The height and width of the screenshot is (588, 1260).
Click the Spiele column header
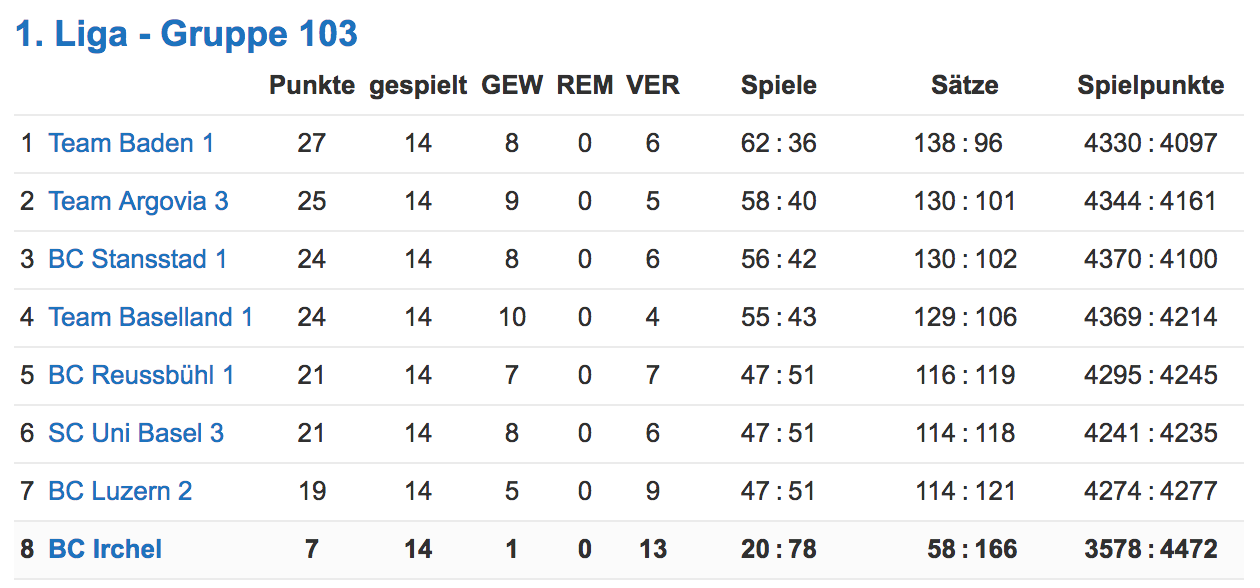point(779,86)
